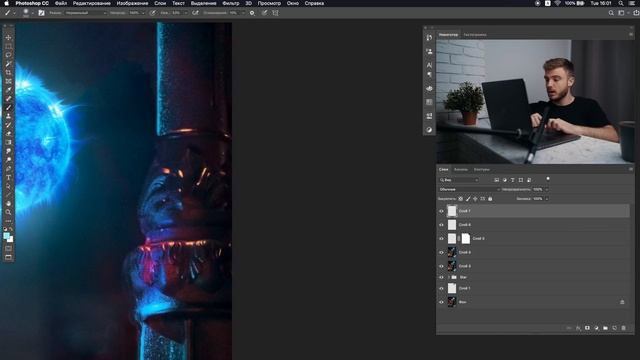The width and height of the screenshot is (640, 360).
Task: Click the layer mask thumbnail
Action: [466, 239]
